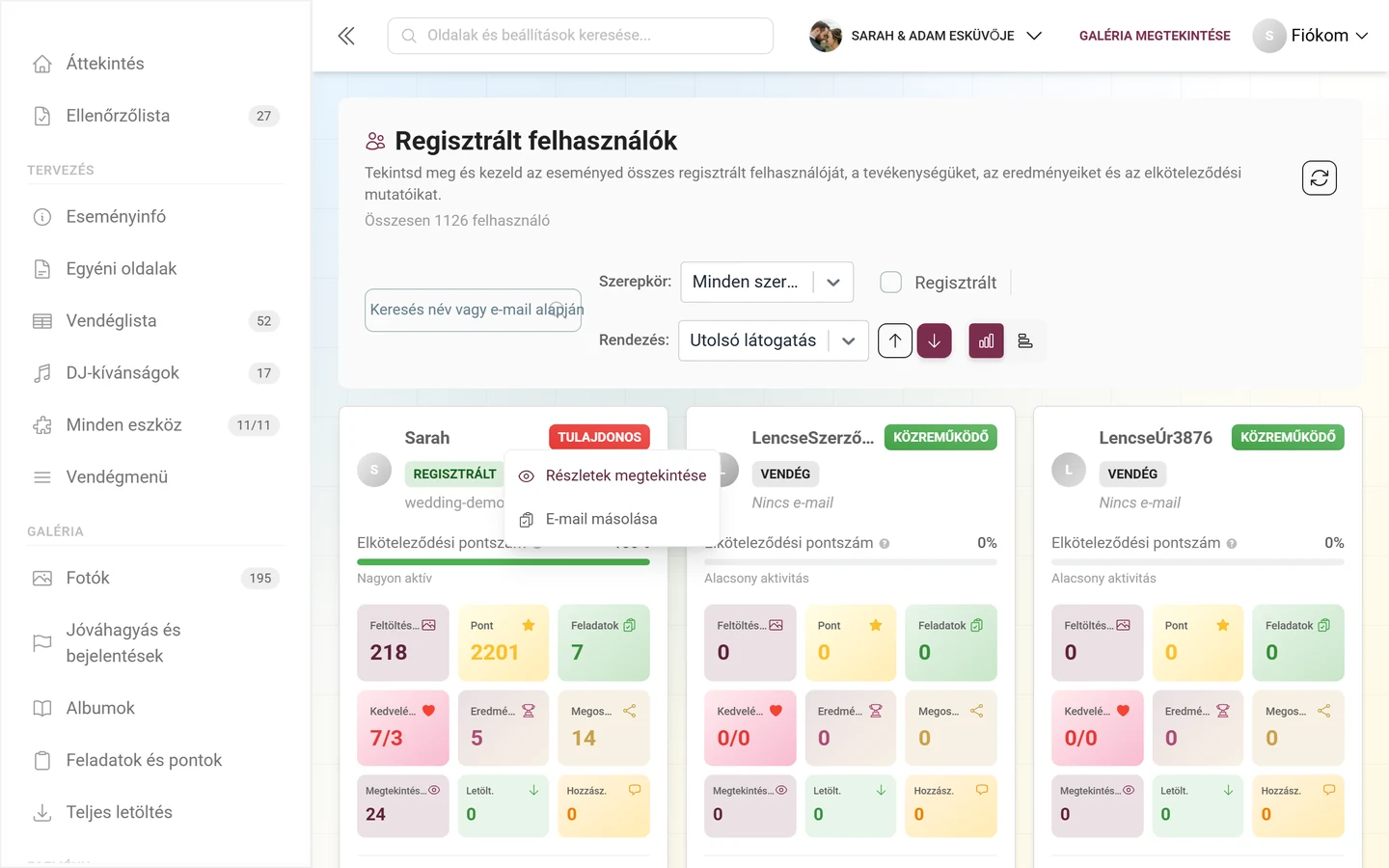Open the Szerepkör dropdown
The height and width of the screenshot is (868, 1389).
click(x=767, y=282)
